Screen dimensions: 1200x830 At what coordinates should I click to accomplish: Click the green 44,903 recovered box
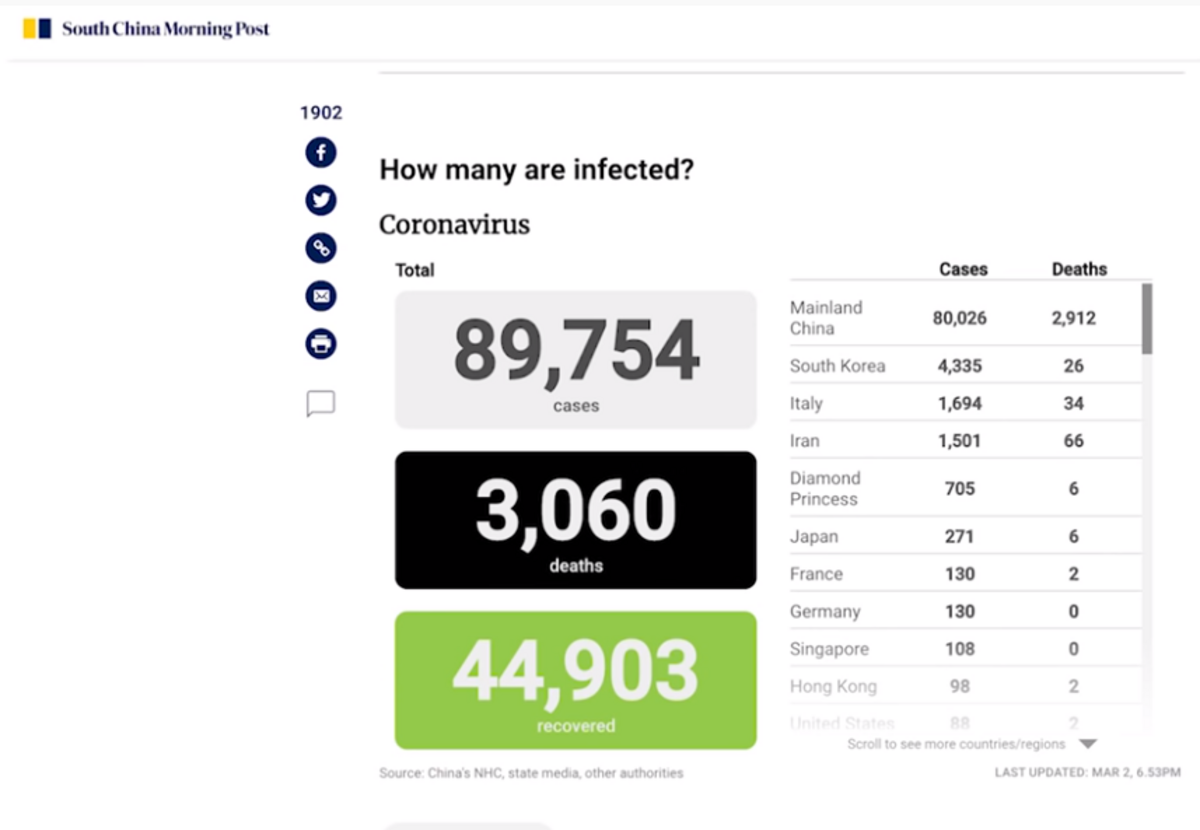pos(576,680)
